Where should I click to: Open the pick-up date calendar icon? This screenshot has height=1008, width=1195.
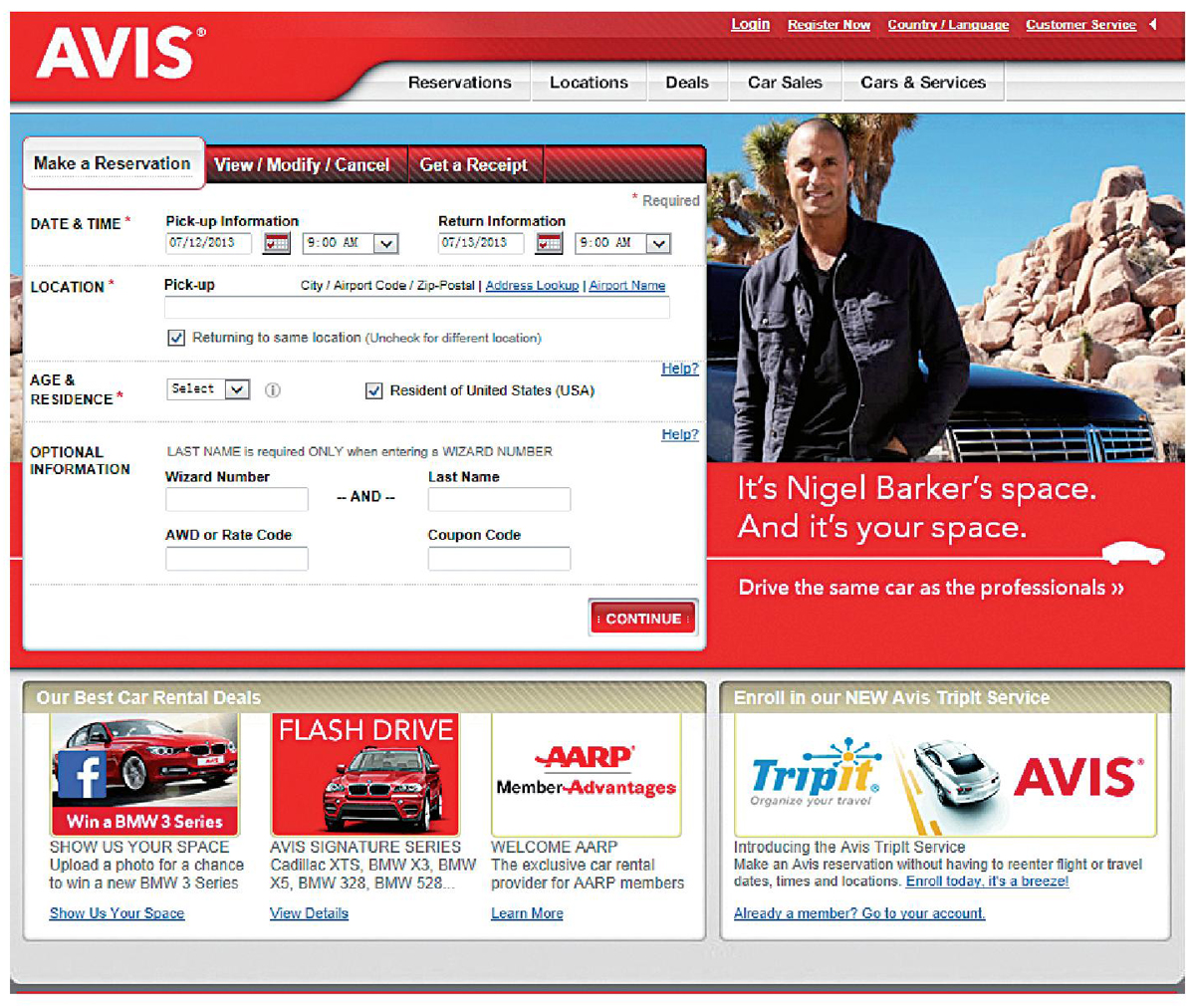[276, 243]
